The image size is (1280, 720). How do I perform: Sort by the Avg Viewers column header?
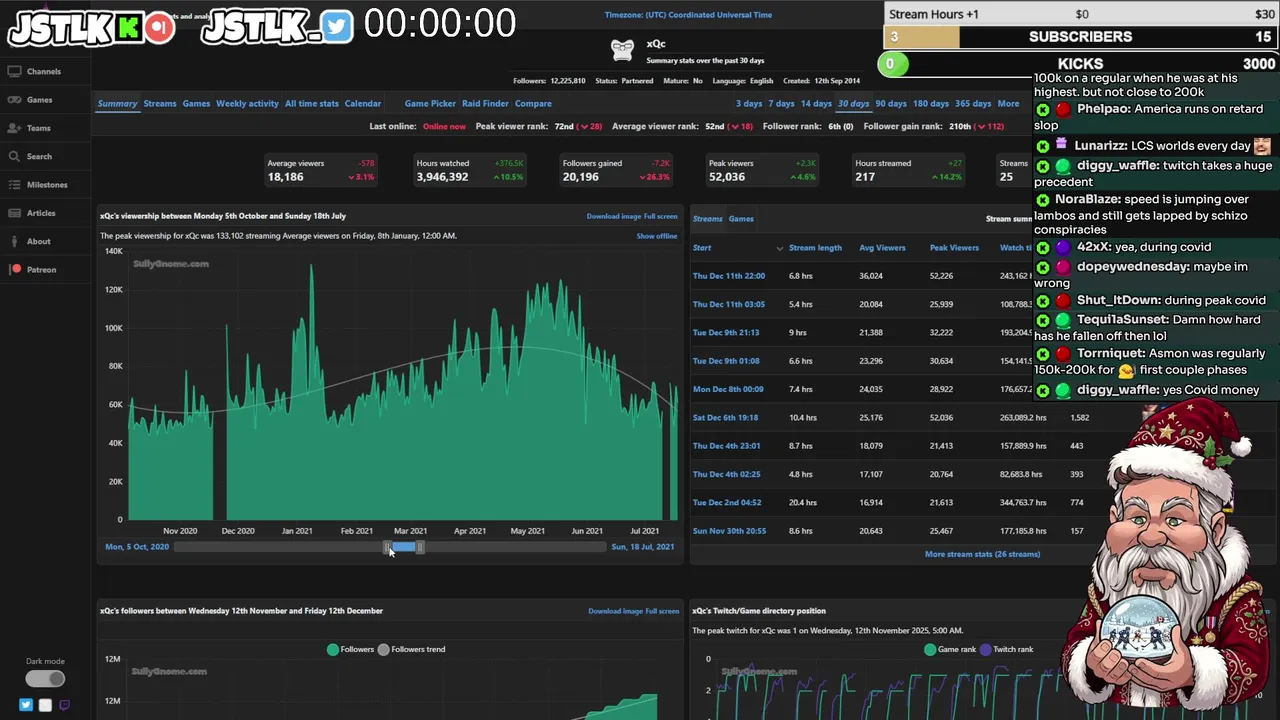(x=882, y=248)
